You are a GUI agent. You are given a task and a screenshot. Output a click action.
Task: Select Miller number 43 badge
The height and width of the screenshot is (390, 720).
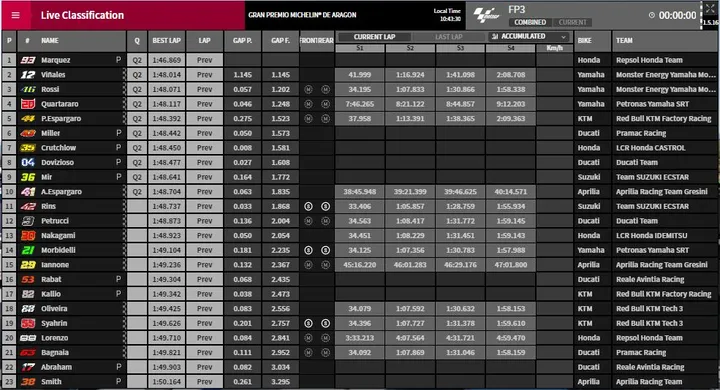tap(28, 133)
